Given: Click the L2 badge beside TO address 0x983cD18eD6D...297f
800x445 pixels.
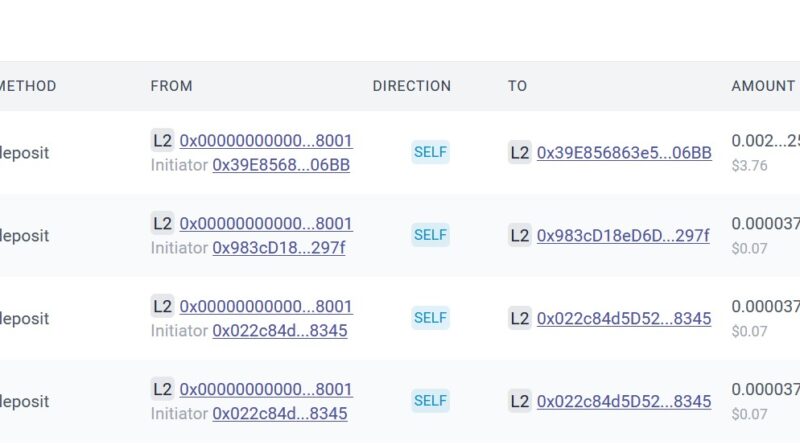Looking at the screenshot, I should [x=519, y=236].
